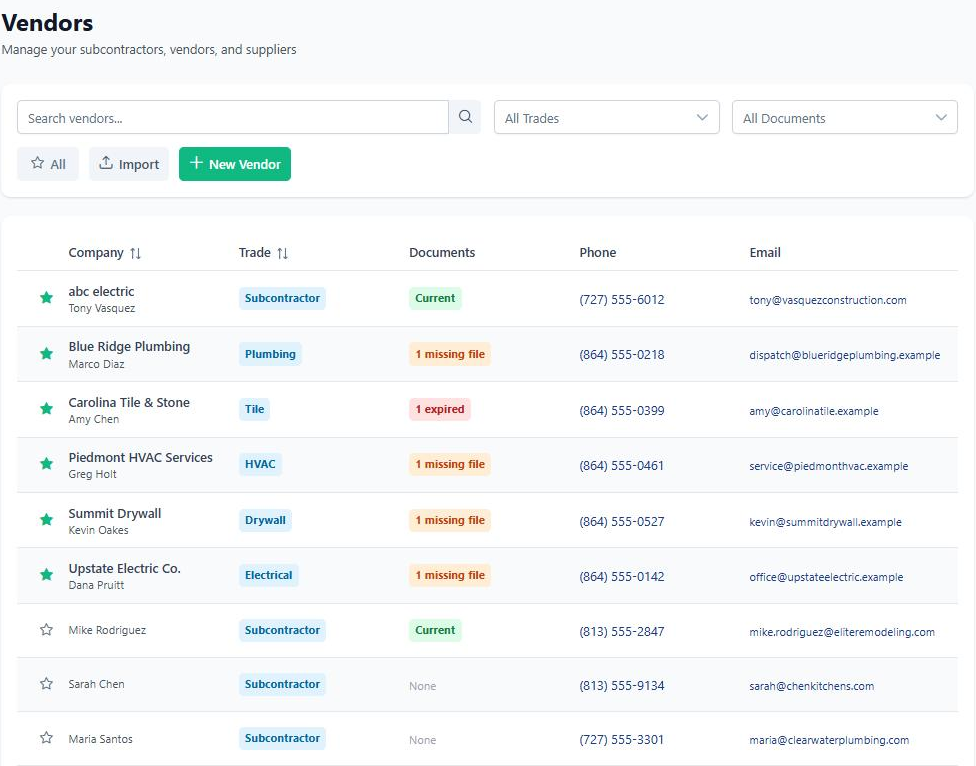Click abc electric's Subcontractor badge

[x=282, y=298]
